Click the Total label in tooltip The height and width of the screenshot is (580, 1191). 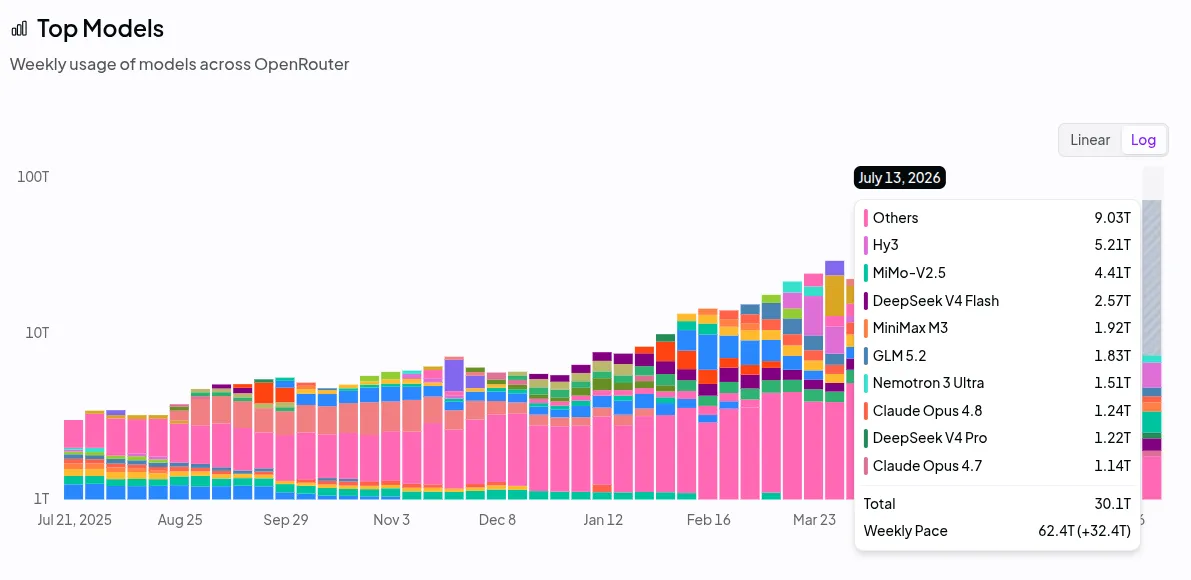point(880,503)
